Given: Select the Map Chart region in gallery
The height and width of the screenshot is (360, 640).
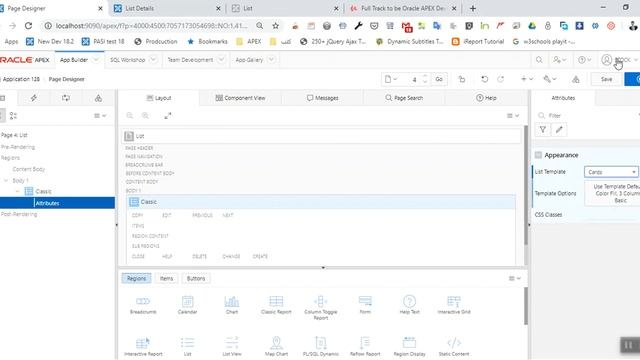Looking at the screenshot, I should point(276,347).
